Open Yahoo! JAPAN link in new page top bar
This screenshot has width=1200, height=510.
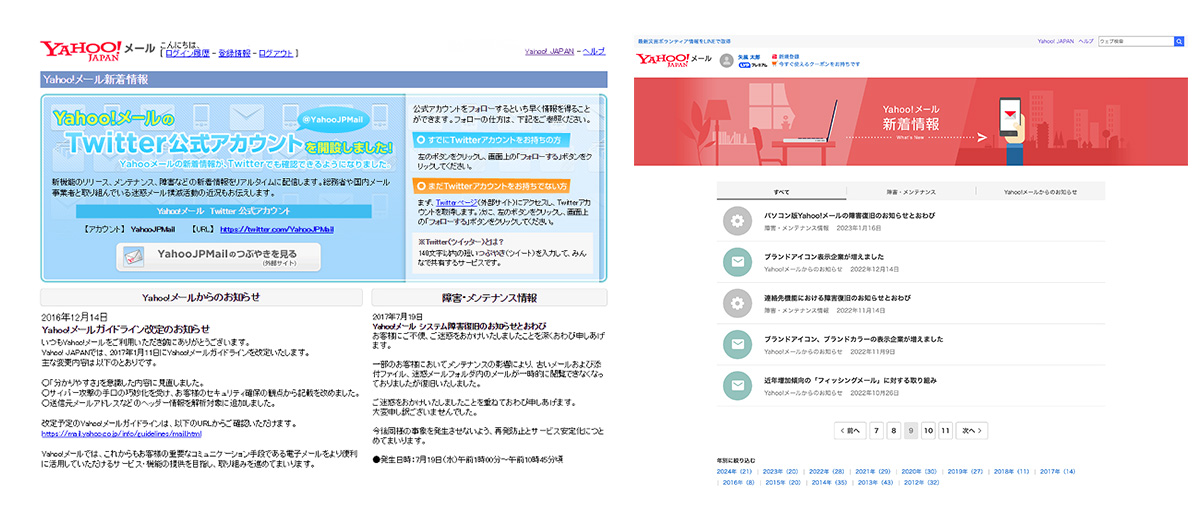pos(1054,41)
